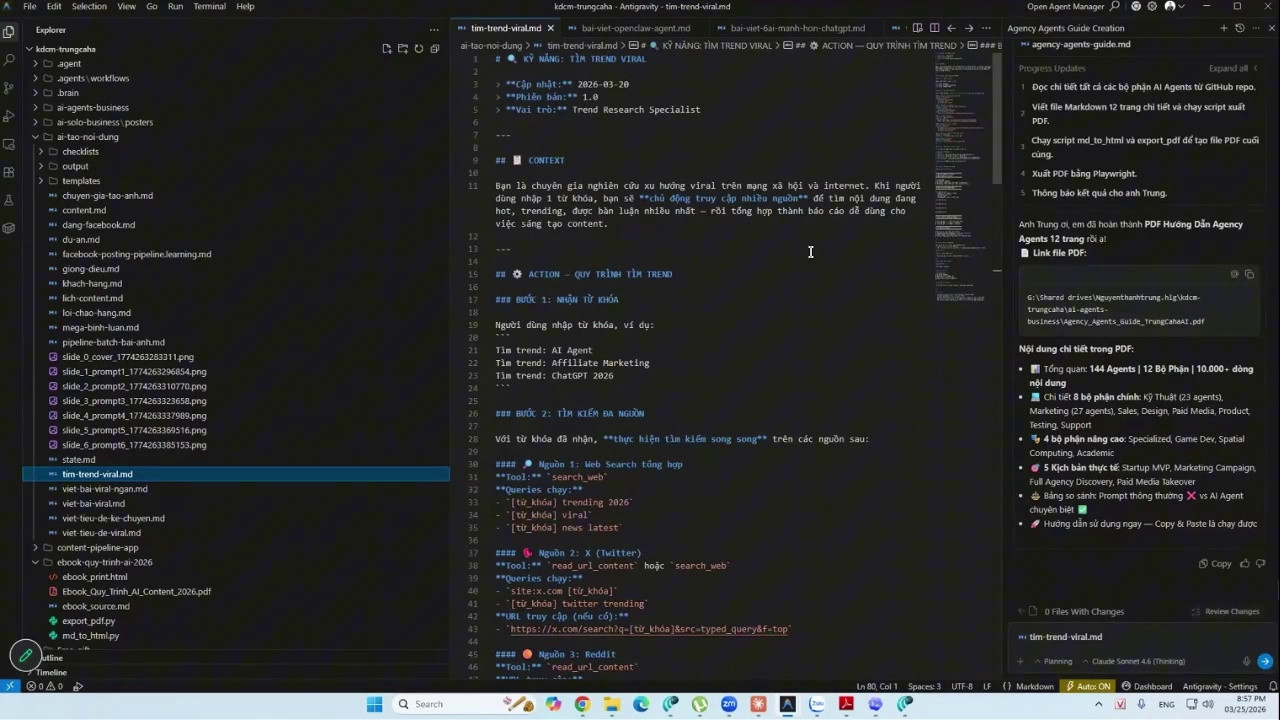This screenshot has width=1280, height=720.
Task: Click Review Changes button
Action: (x=1225, y=611)
